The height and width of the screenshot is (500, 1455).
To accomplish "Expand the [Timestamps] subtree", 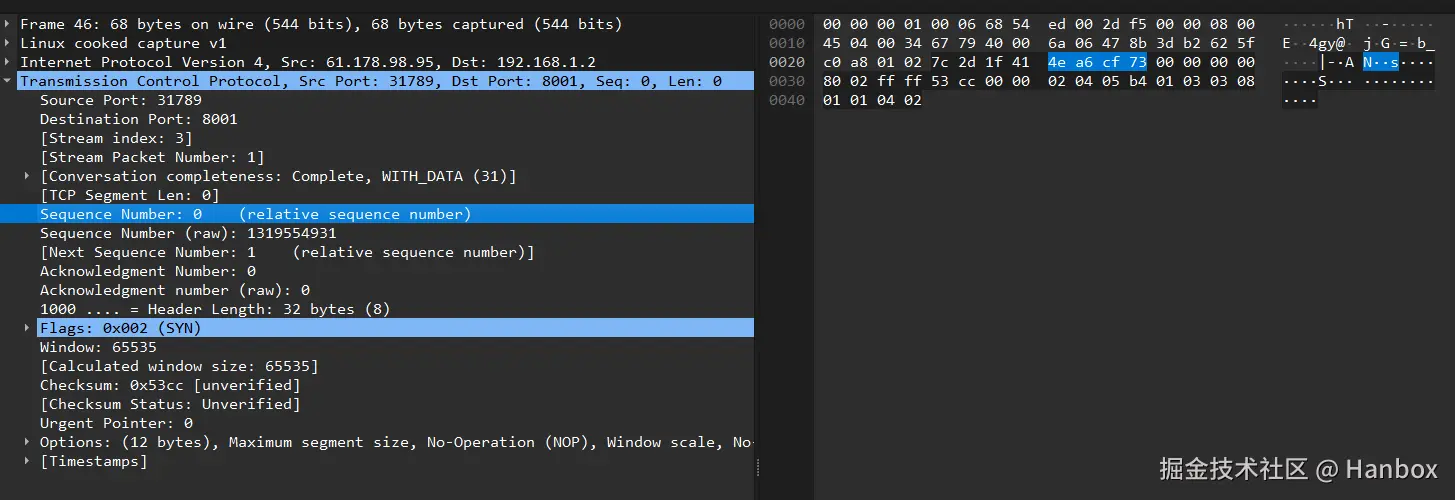I will [28, 461].
